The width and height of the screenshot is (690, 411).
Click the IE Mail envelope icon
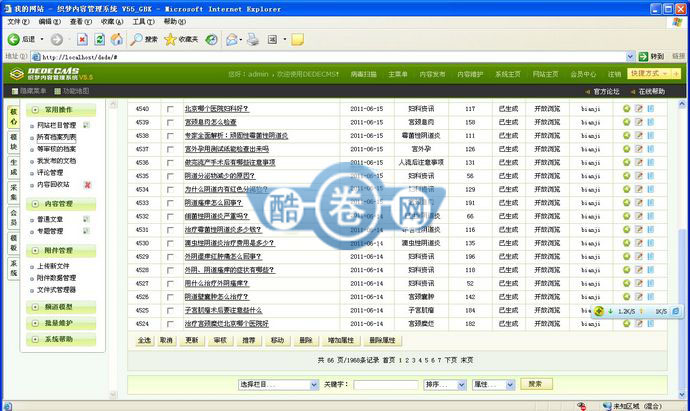click(231, 40)
